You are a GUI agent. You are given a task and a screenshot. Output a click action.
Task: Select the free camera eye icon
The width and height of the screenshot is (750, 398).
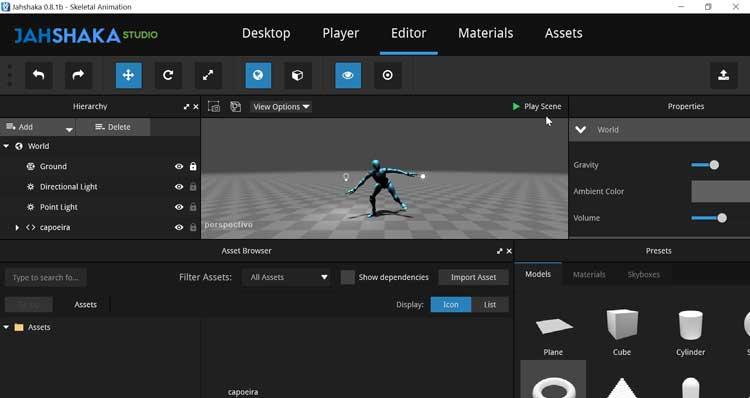348,75
